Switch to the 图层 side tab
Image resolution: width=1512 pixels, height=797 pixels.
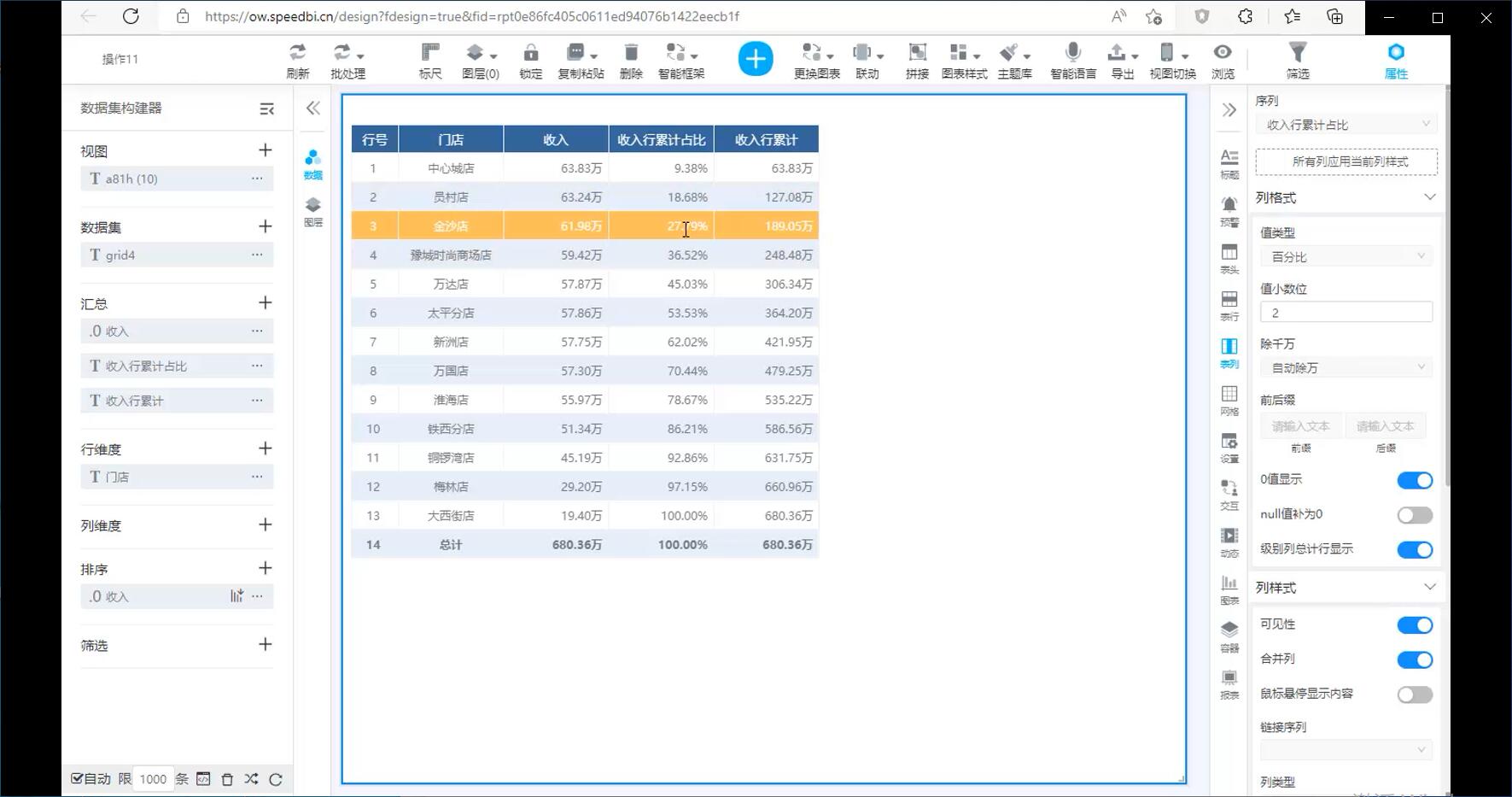click(313, 210)
